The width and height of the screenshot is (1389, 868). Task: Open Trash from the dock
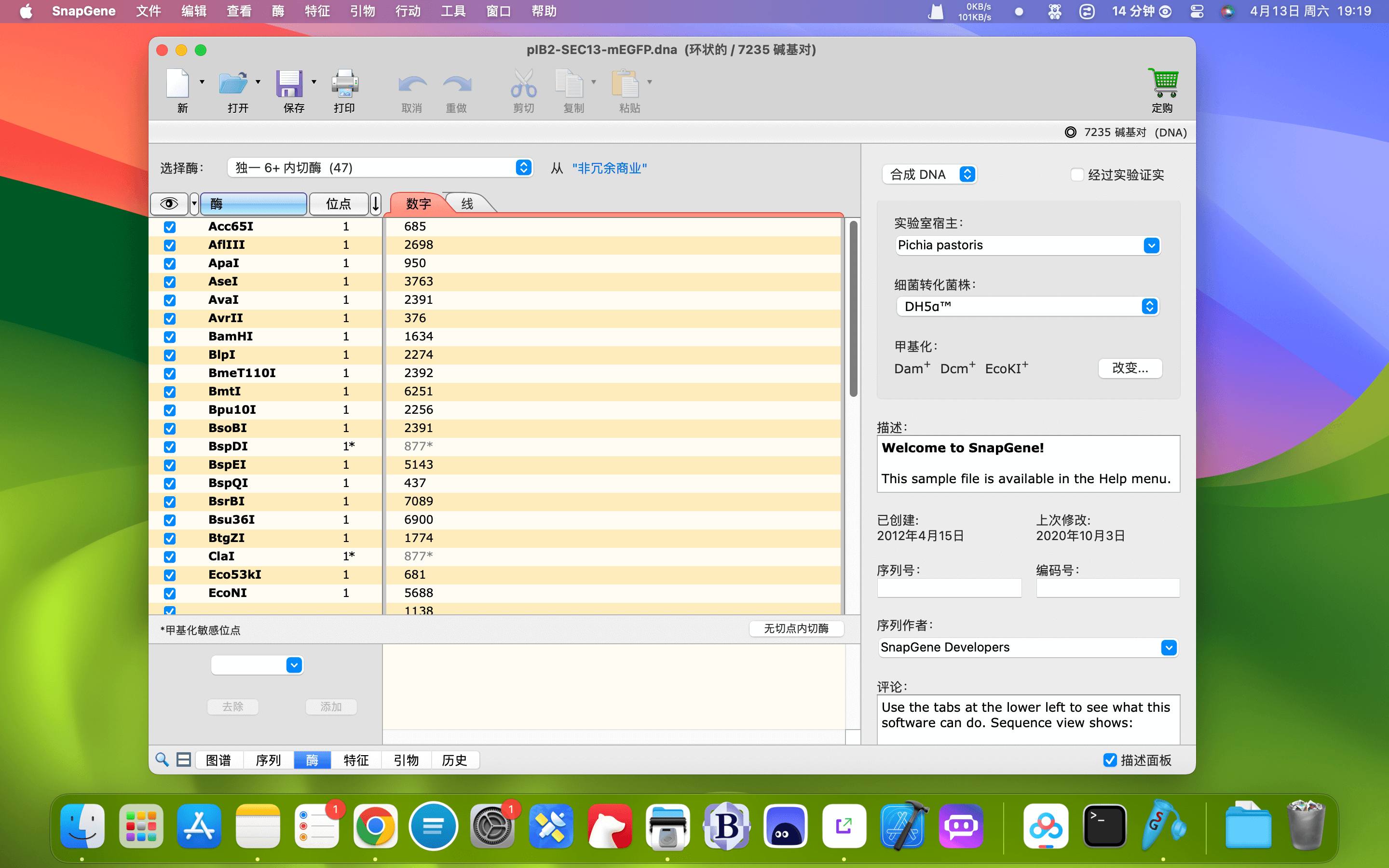[x=1307, y=826]
